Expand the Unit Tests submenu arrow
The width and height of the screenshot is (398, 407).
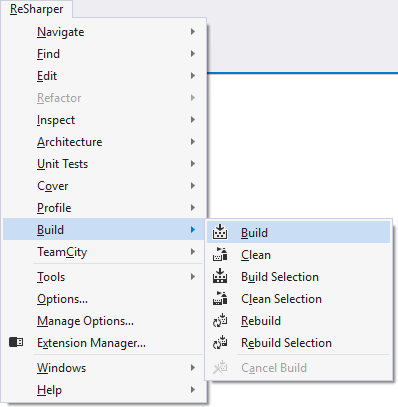click(x=193, y=164)
